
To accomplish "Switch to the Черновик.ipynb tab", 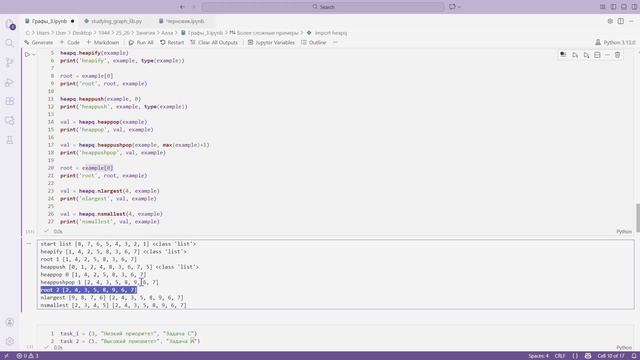I will coord(185,21).
